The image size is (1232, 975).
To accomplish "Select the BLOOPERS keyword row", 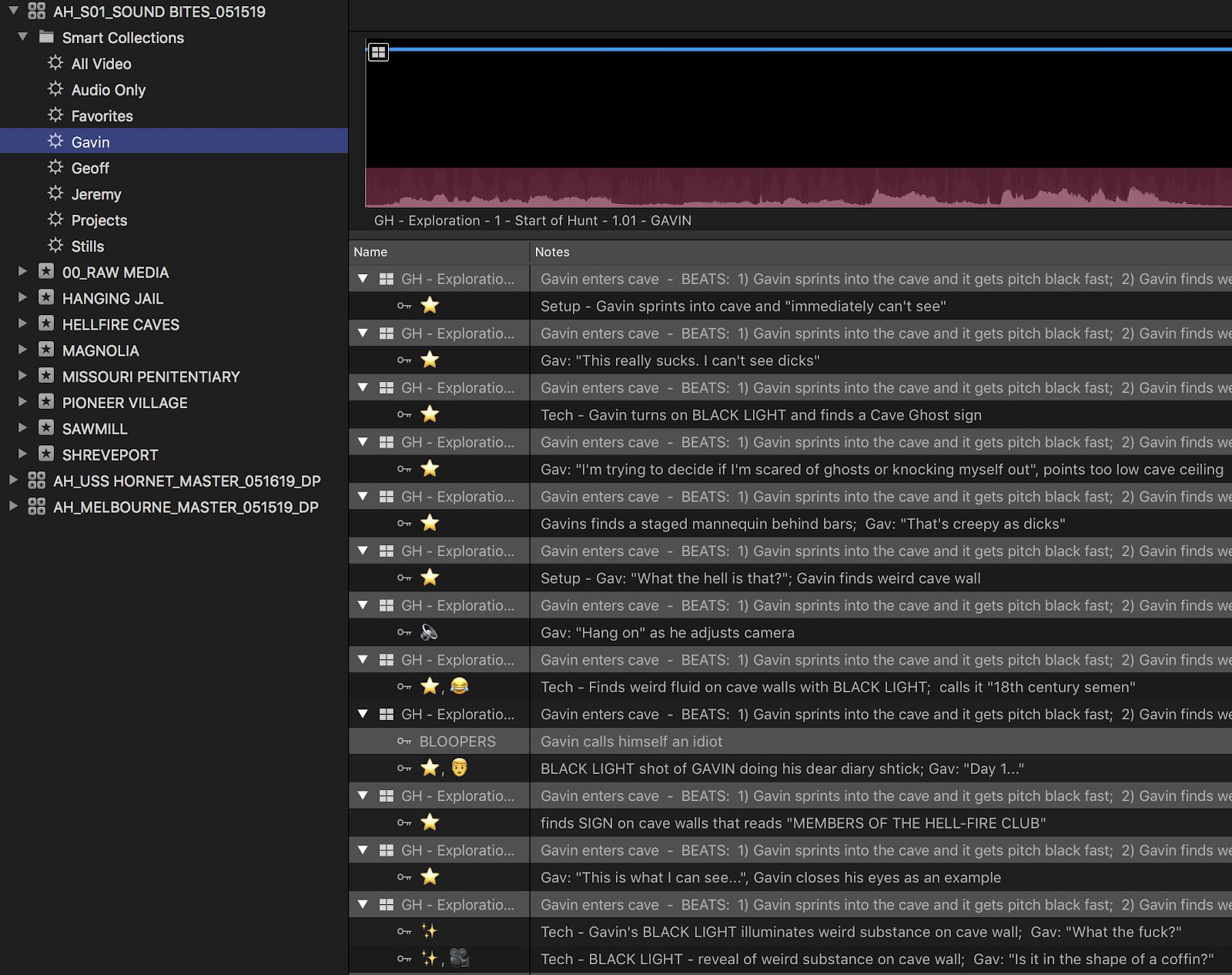I will [x=790, y=741].
